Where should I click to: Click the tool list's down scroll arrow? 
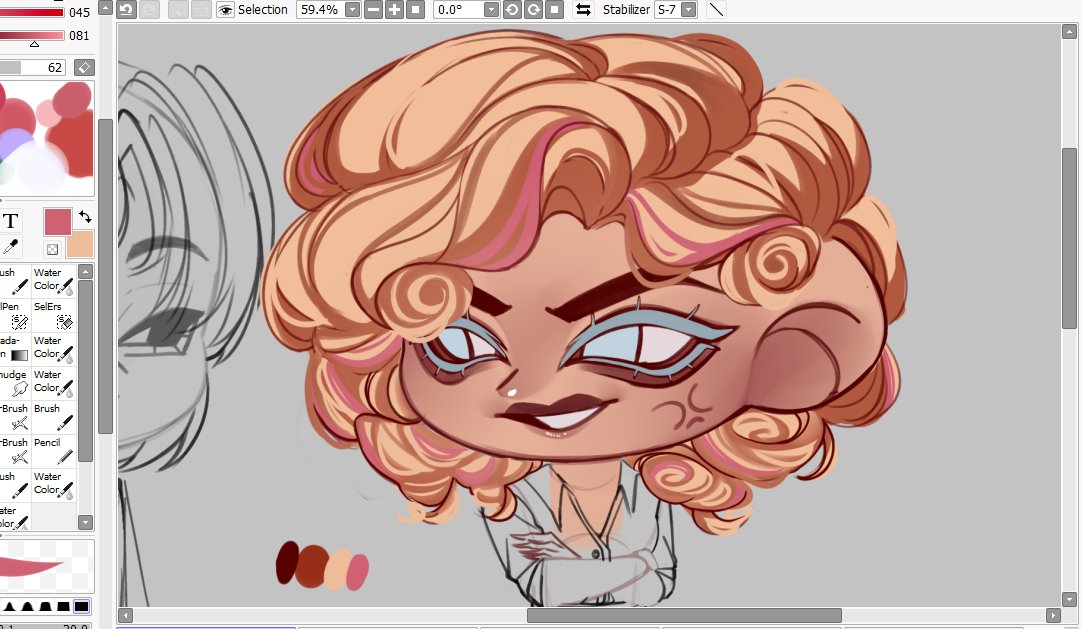(86, 523)
